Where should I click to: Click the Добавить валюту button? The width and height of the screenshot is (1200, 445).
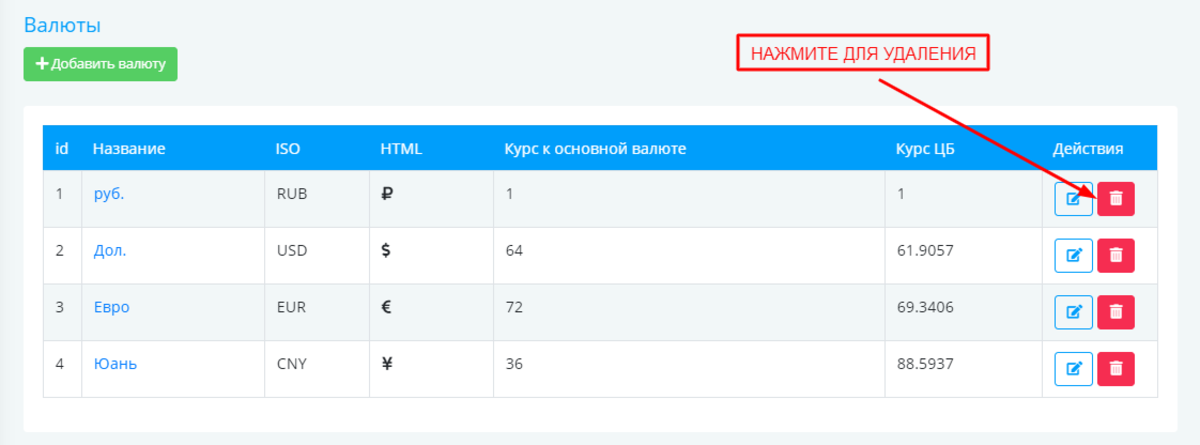coord(100,64)
